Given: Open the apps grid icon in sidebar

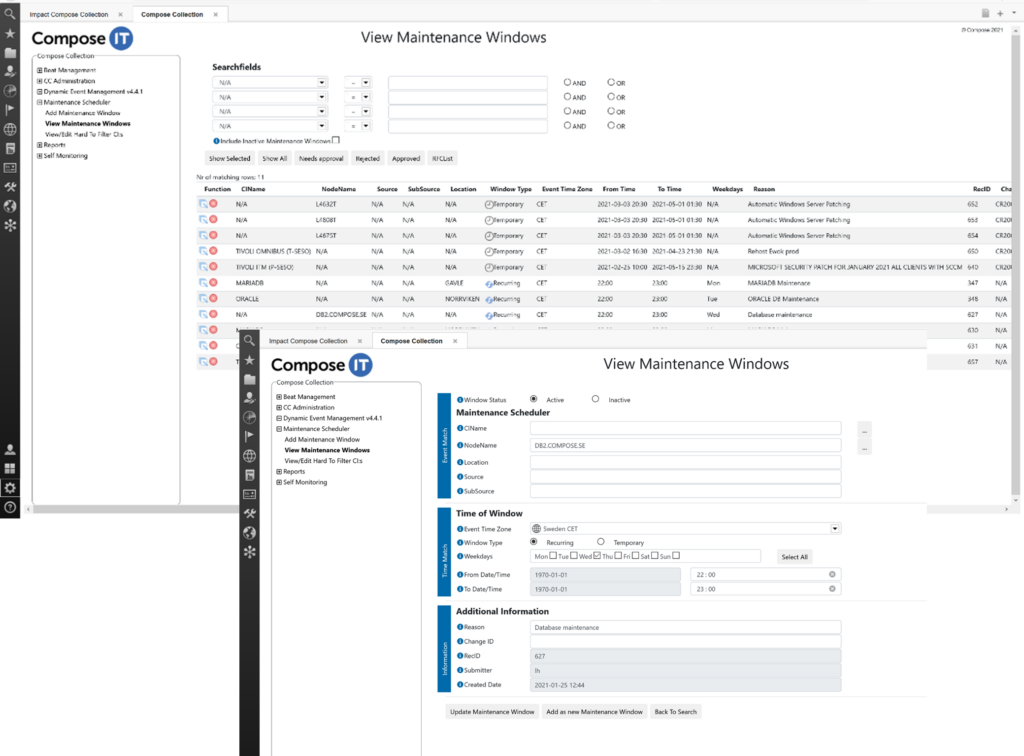Looking at the screenshot, I should 10,469.
